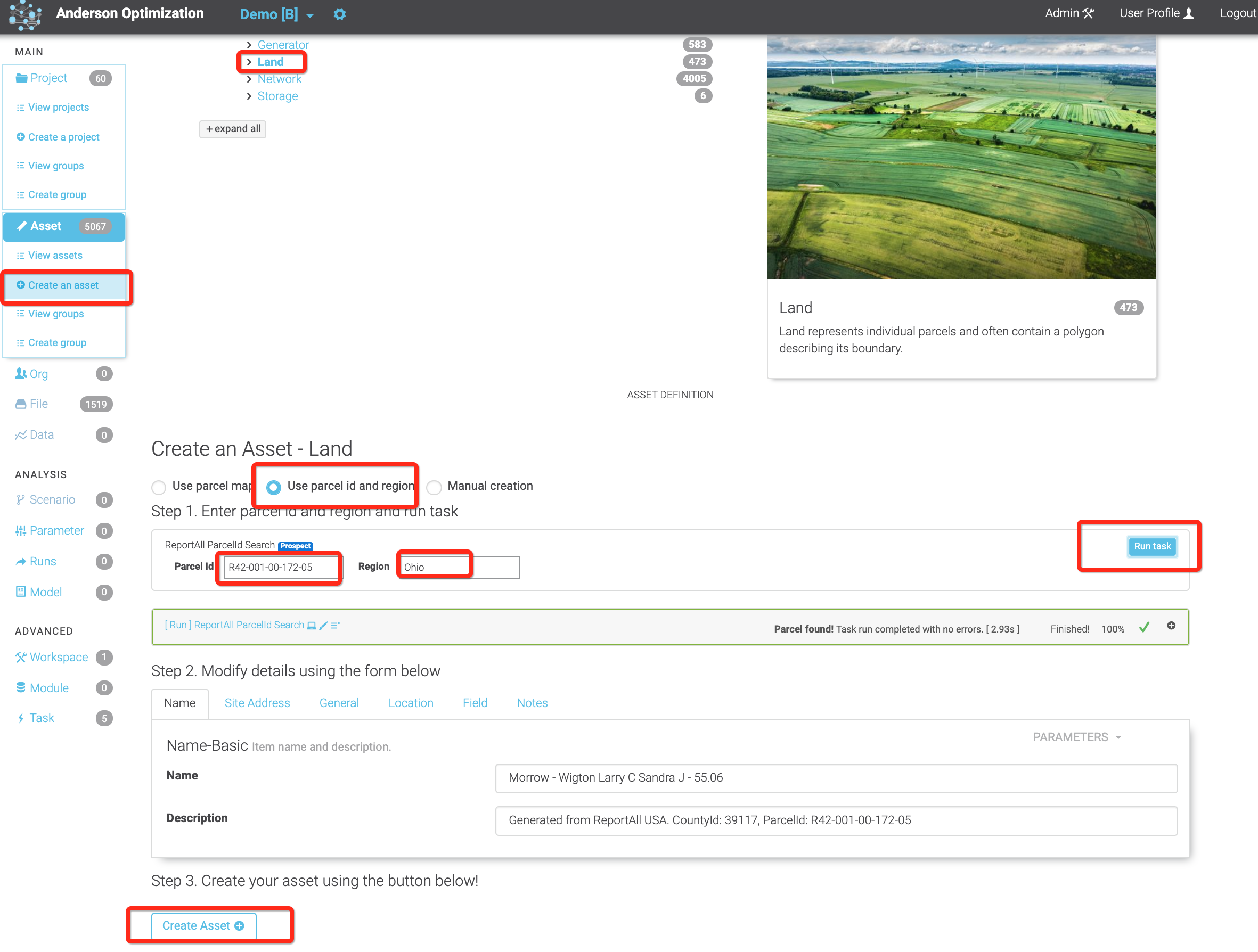This screenshot has width=1258, height=952.
Task: Open the Task section in the sidebar
Action: (x=42, y=718)
